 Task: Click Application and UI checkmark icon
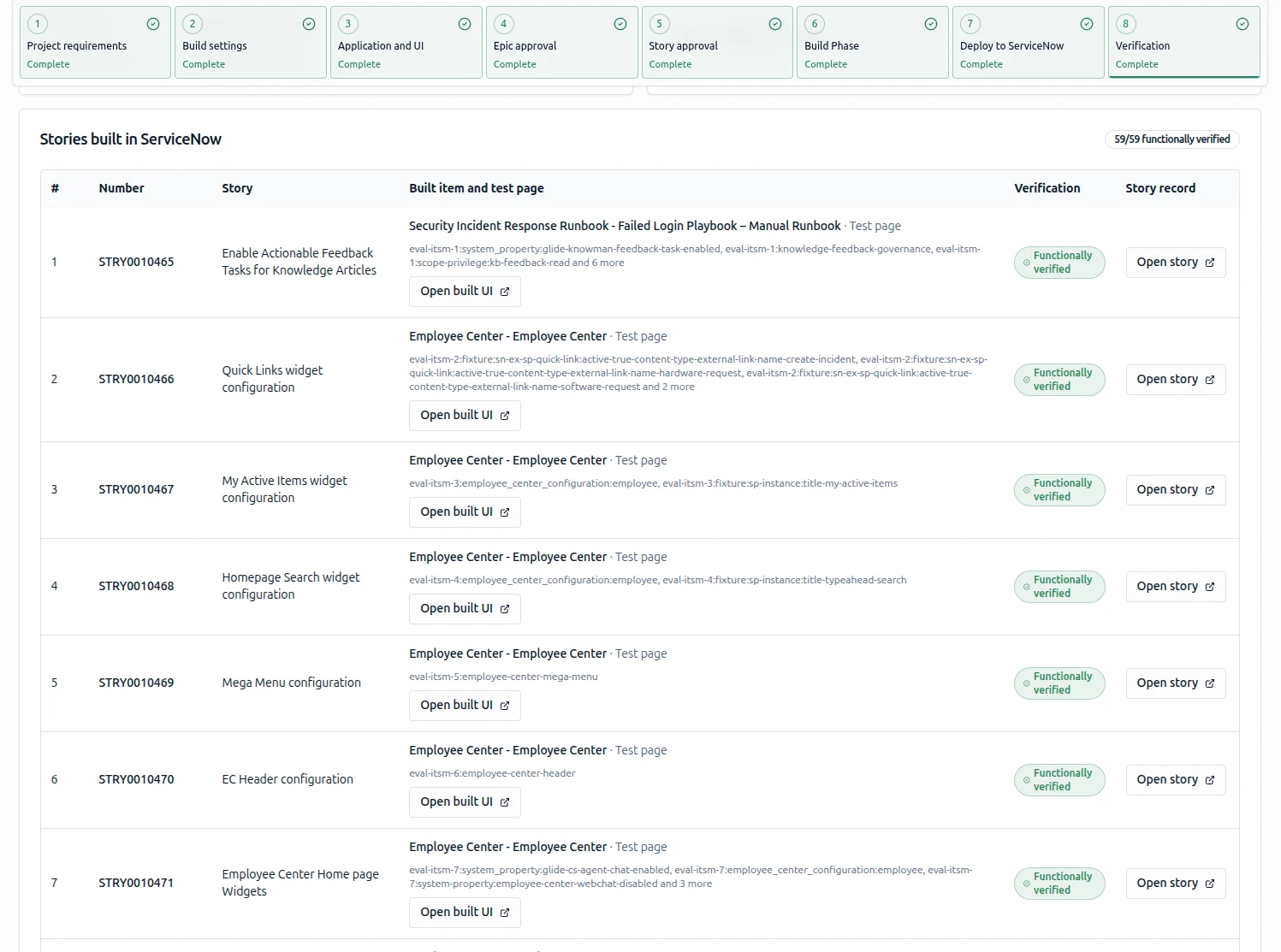[x=465, y=24]
